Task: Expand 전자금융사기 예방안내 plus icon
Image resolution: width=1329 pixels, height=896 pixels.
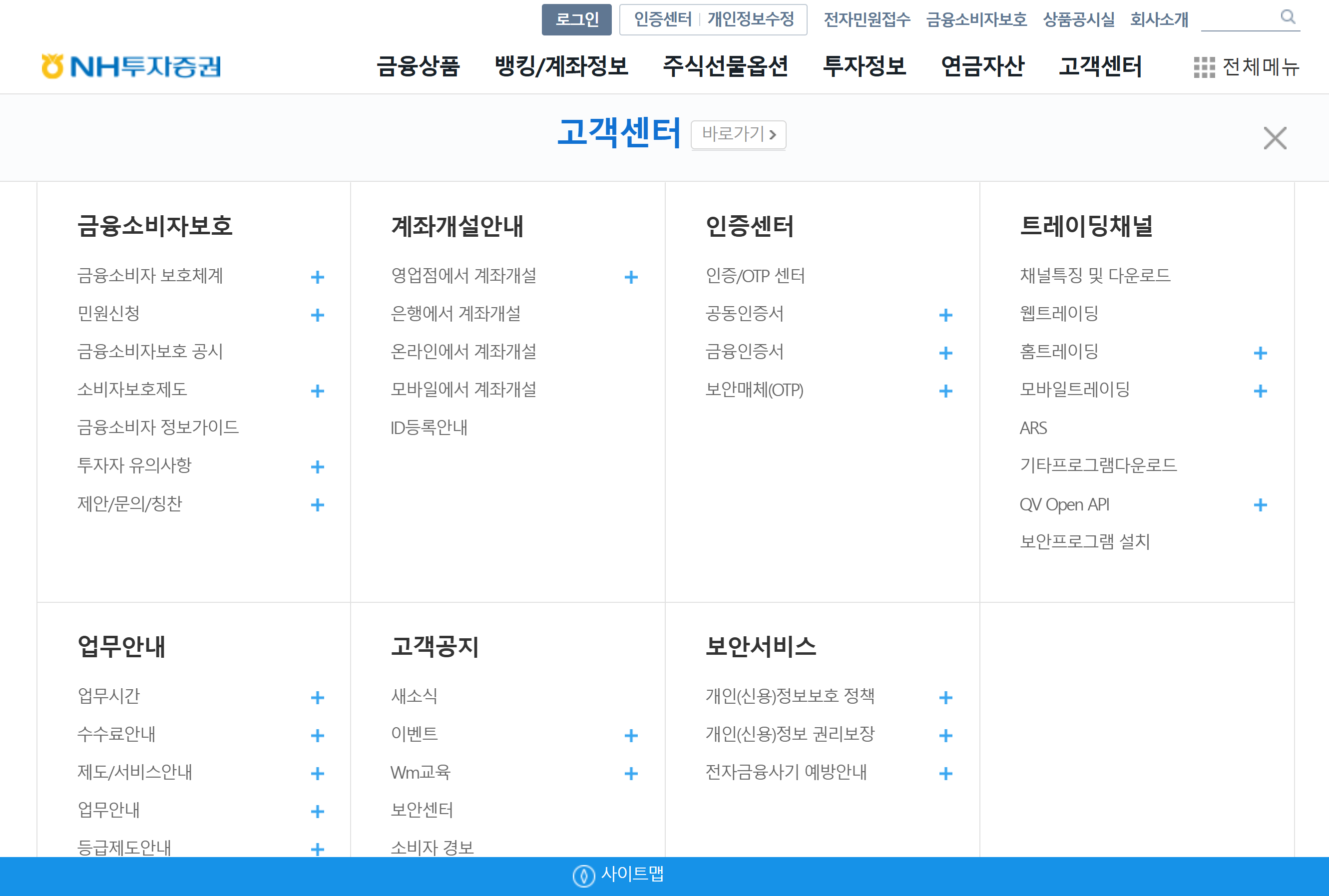Action: [945, 774]
